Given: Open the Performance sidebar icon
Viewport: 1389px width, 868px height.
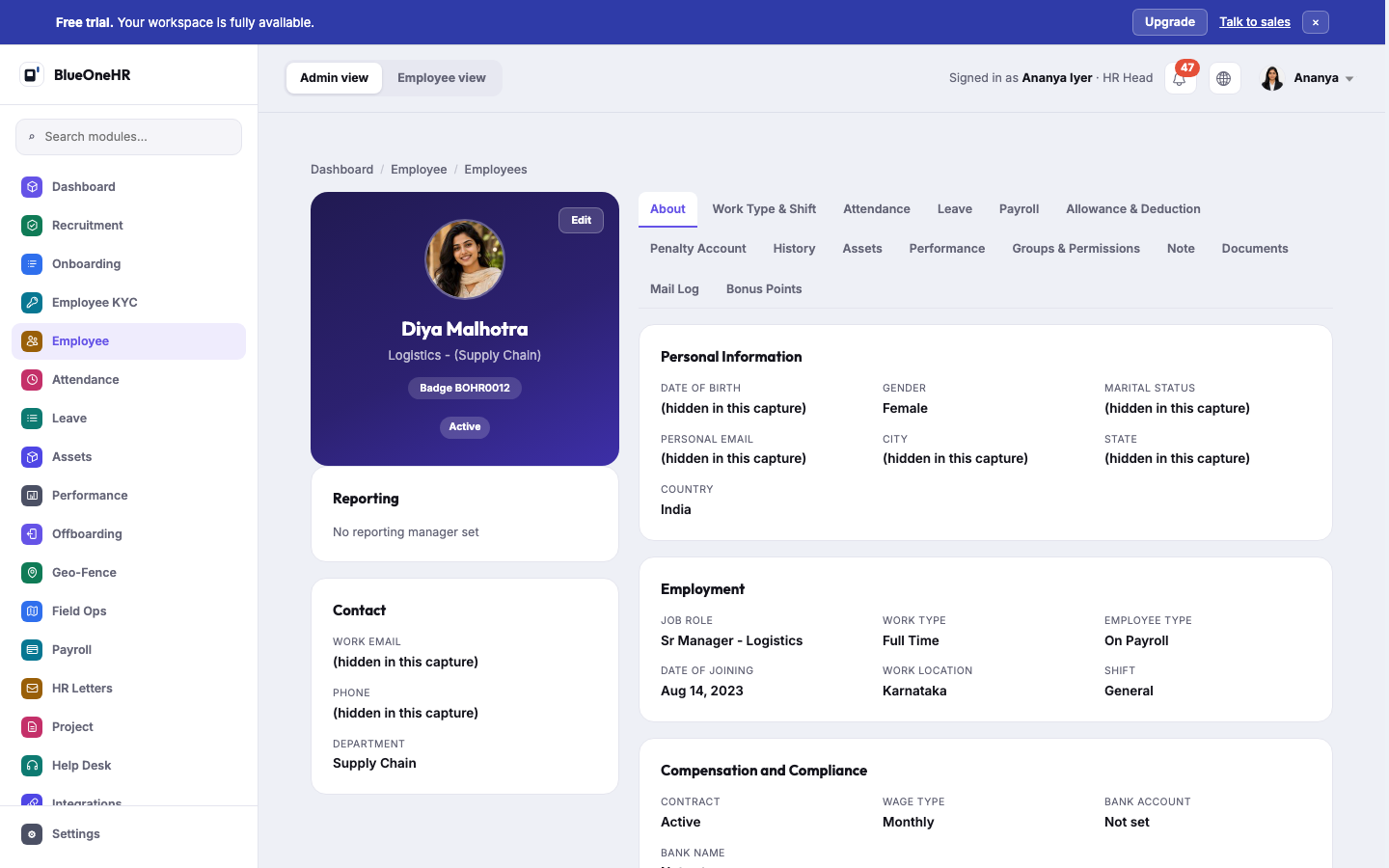Looking at the screenshot, I should (x=32, y=496).
